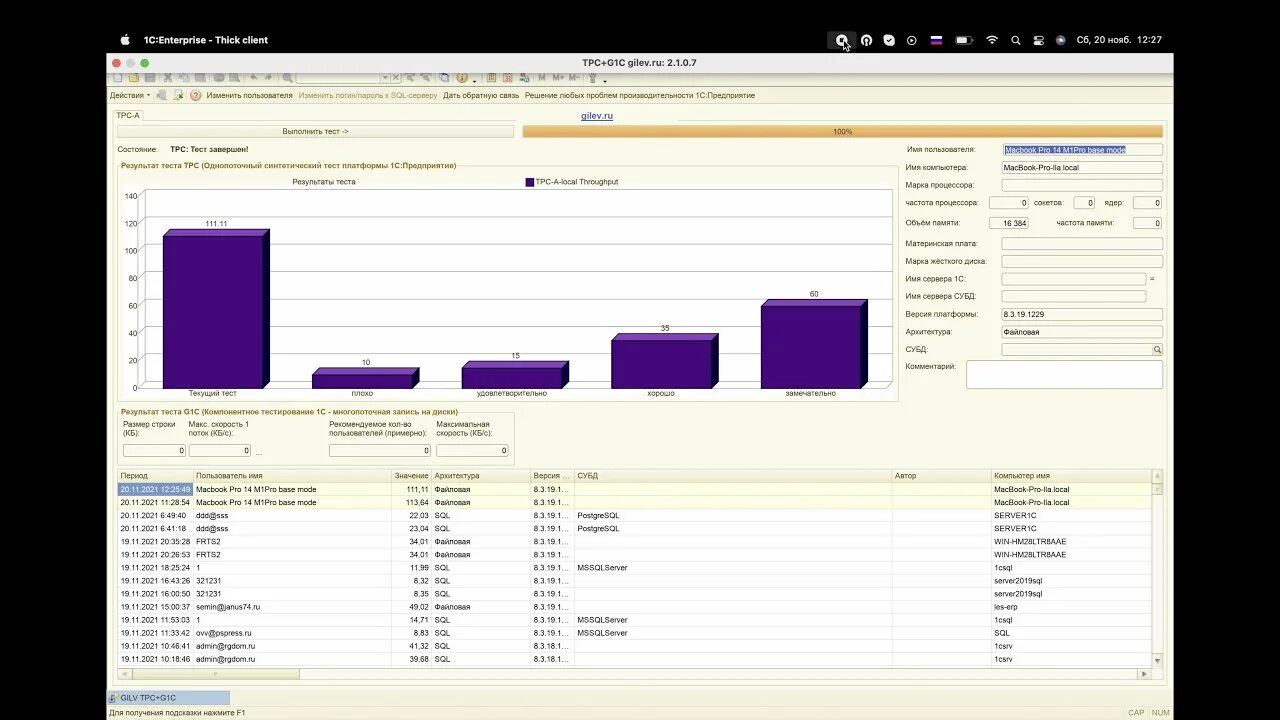Image resolution: width=1280 pixels, height=720 pixels.
Task: Click the table vertical scrollbar up arrow
Action: (1158, 476)
